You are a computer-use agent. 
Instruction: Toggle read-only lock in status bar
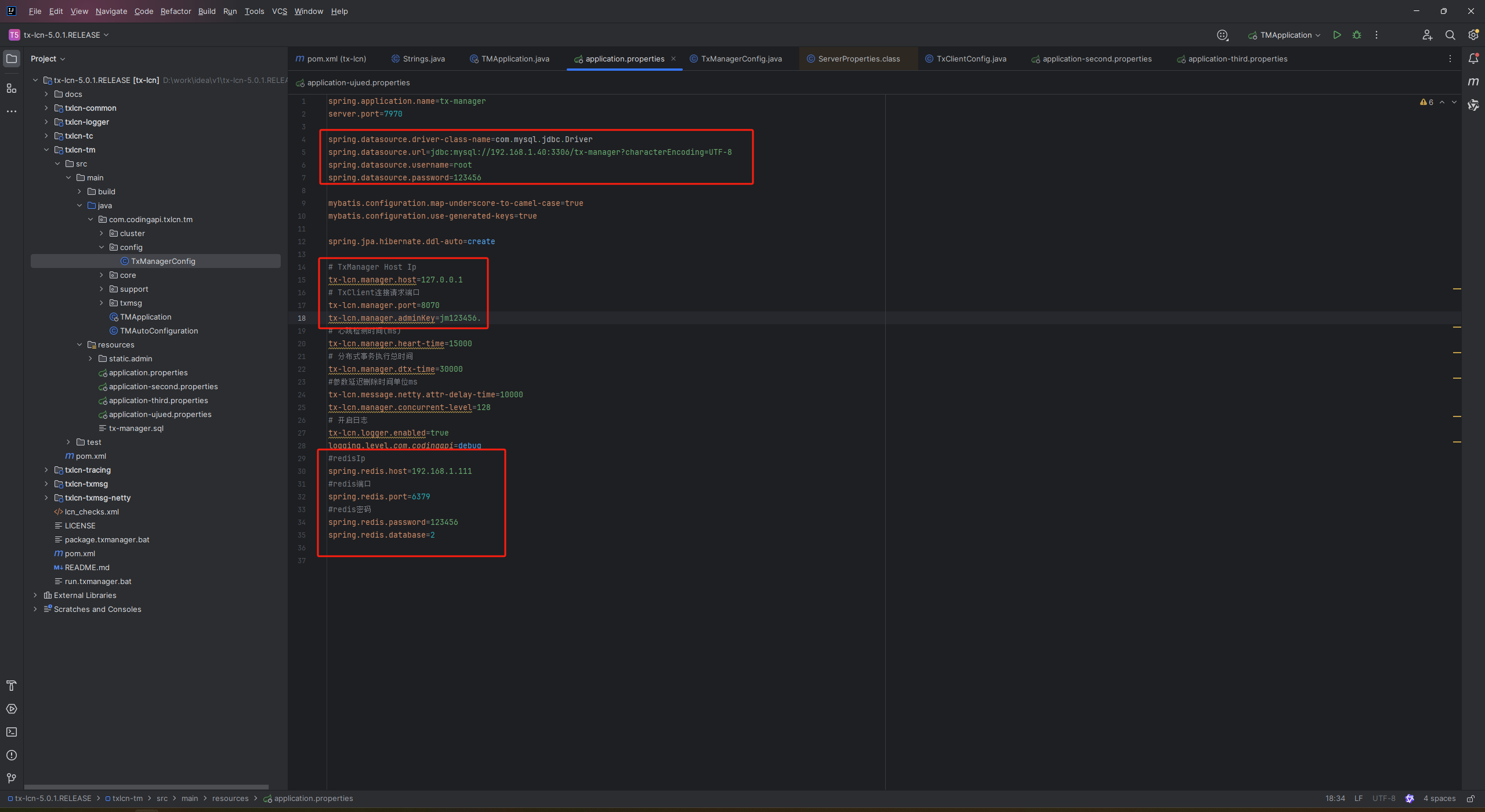click(1470, 799)
